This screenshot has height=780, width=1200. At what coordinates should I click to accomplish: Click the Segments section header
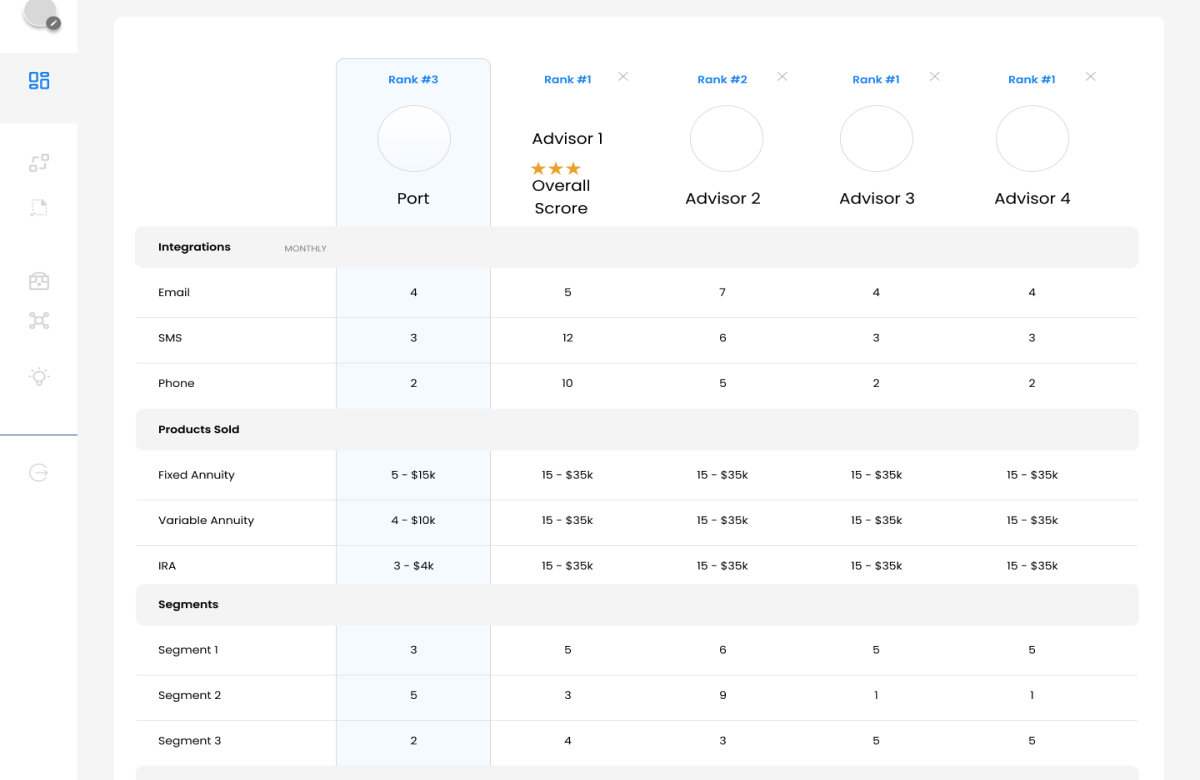pos(188,604)
